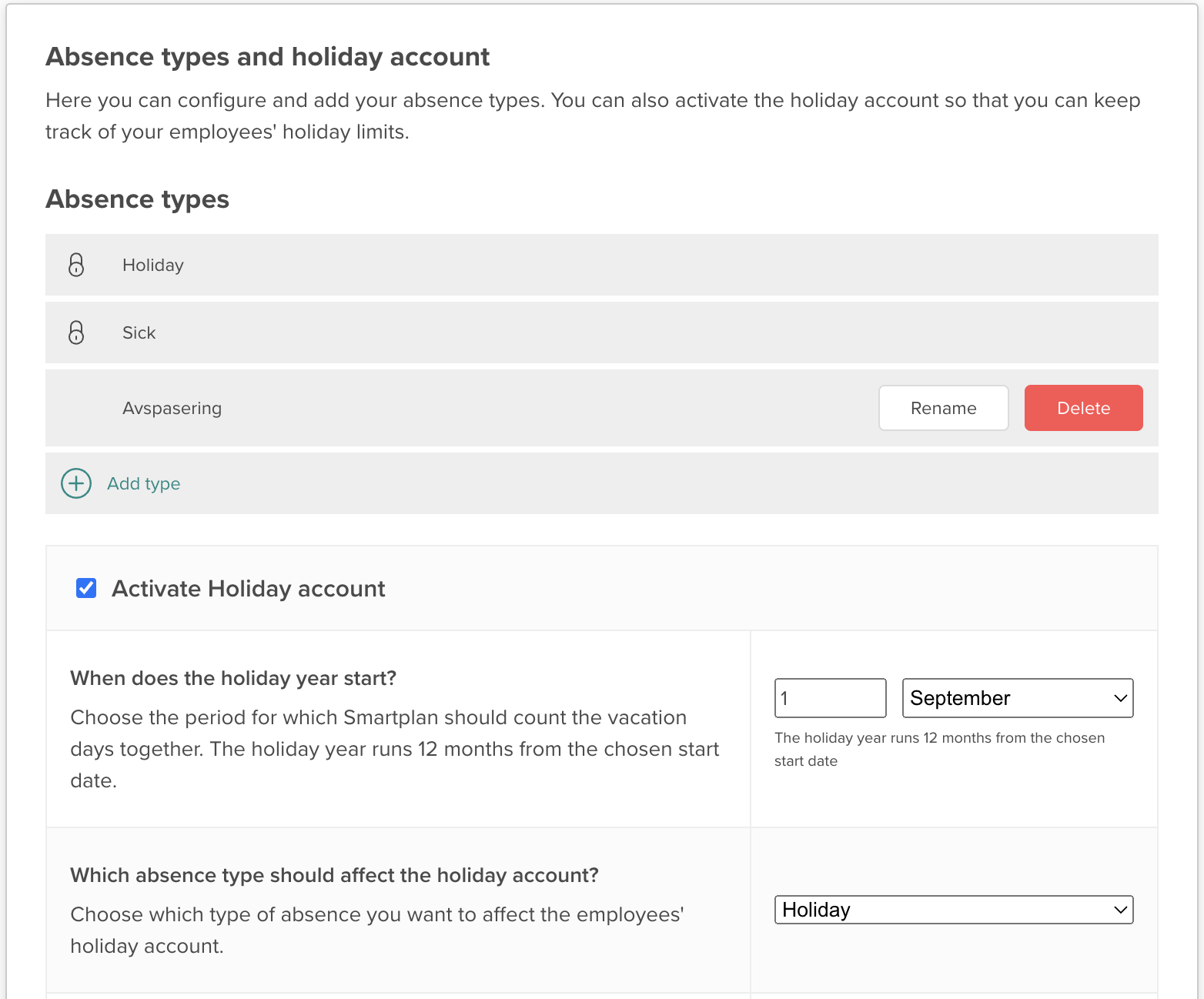Open the absence type dropdown showing Holiday
This screenshot has width=1204, height=999.
point(954,909)
